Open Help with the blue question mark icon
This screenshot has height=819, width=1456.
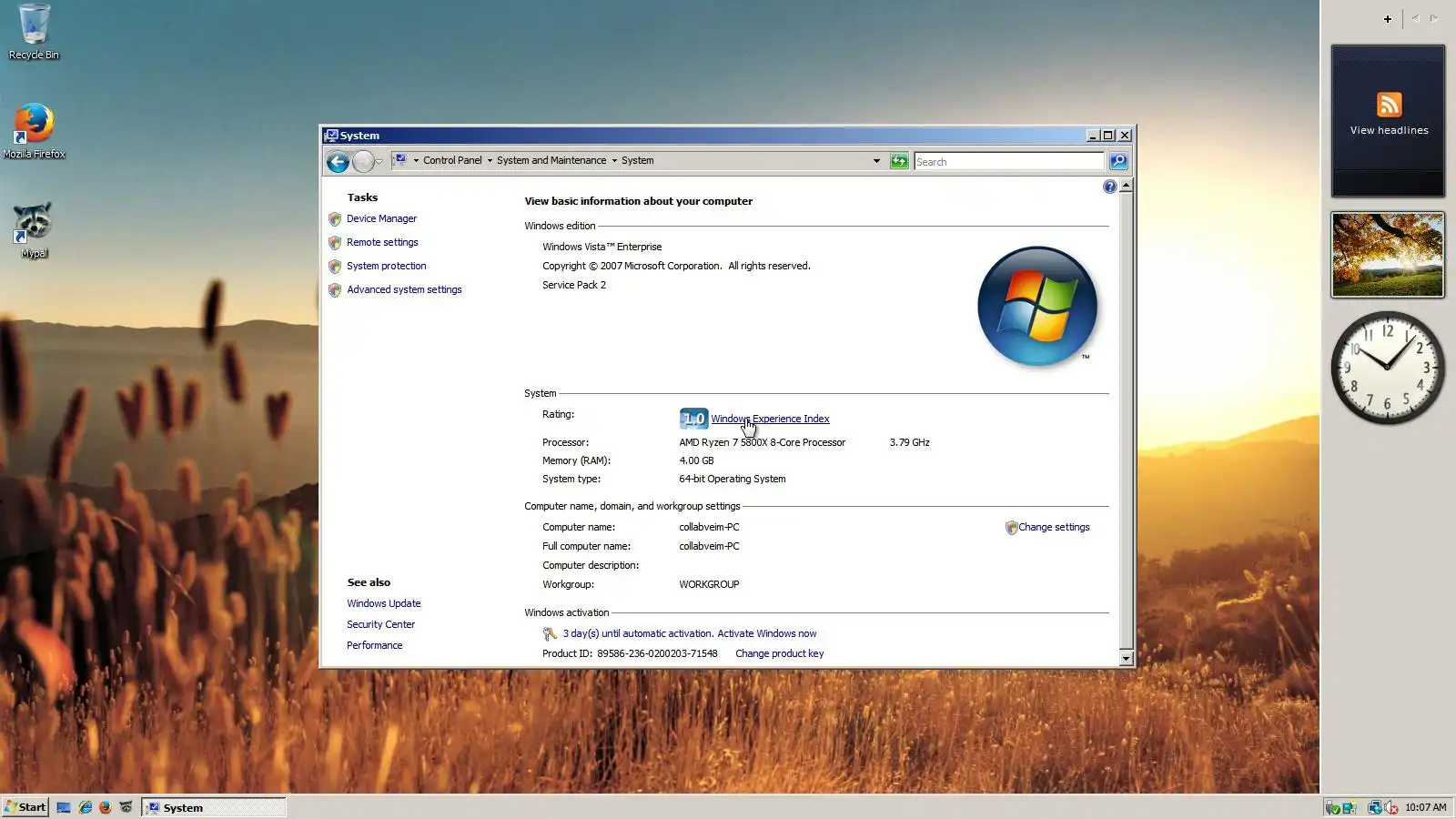(x=1109, y=187)
